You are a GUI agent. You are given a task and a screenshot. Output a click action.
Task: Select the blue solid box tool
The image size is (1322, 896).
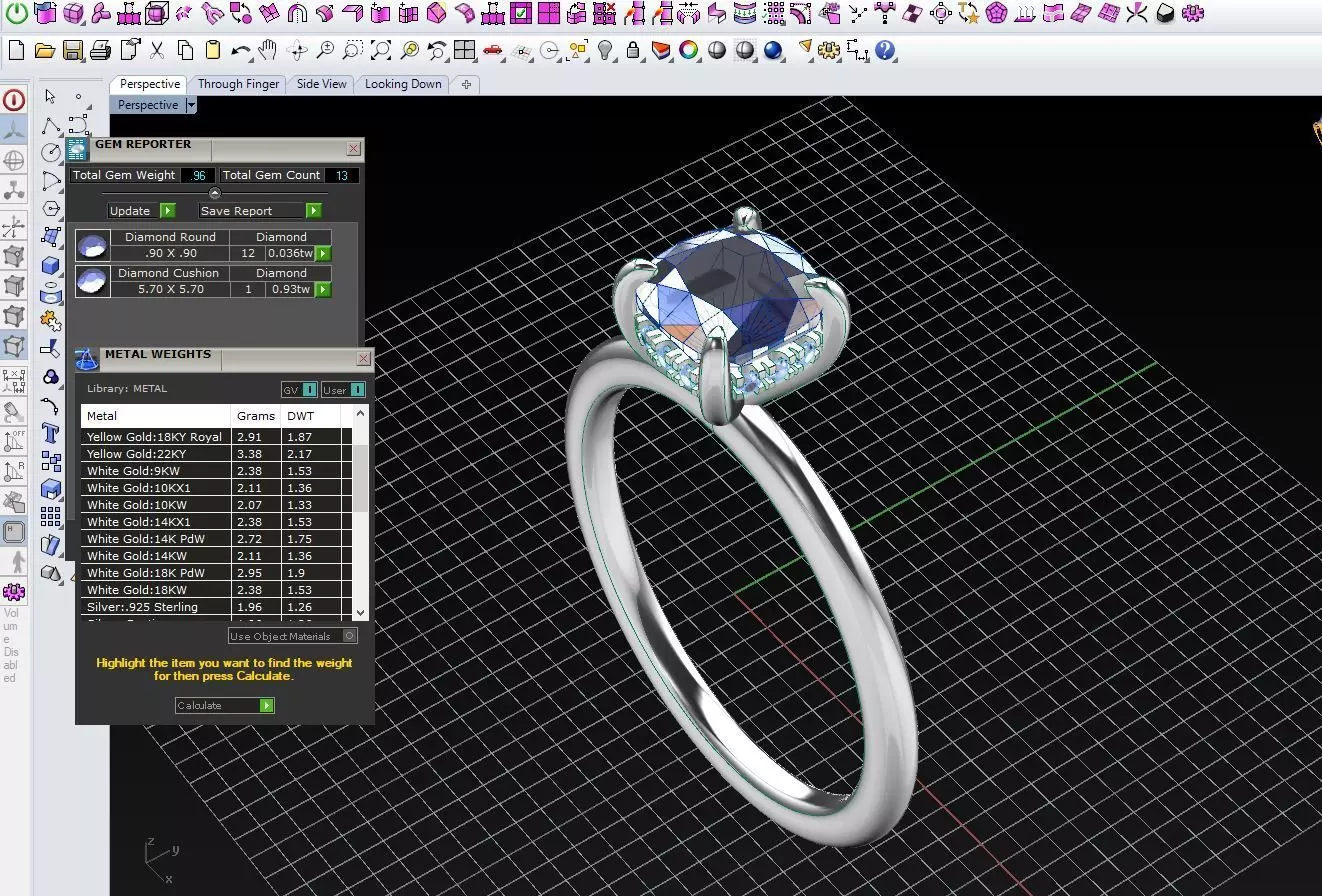[x=50, y=266]
